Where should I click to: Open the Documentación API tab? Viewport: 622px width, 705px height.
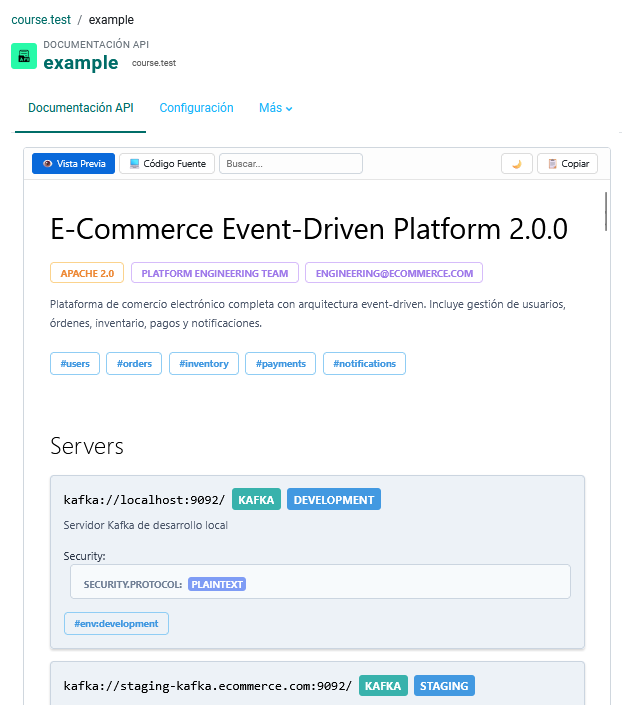pos(81,108)
